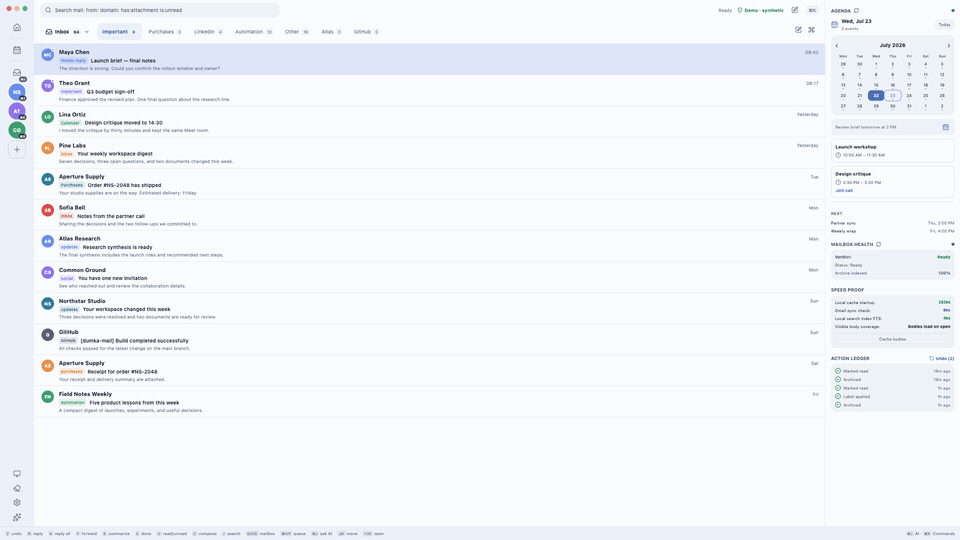Open Aperture Supply Receipt for order email
Image resolution: width=960 pixels, height=540 pixels.
point(429,370)
